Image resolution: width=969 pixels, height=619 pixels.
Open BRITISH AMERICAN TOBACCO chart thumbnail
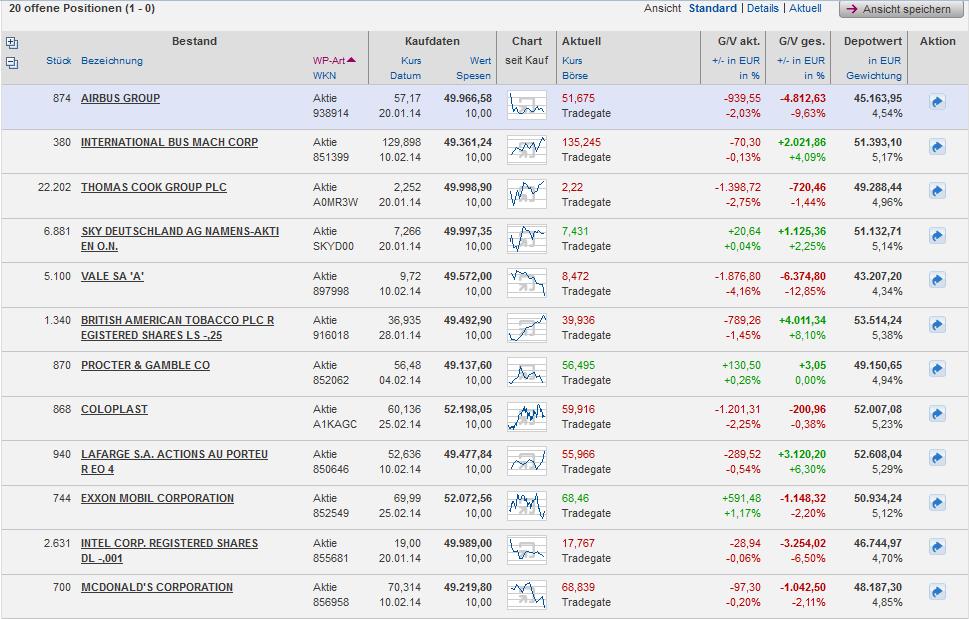coord(527,327)
